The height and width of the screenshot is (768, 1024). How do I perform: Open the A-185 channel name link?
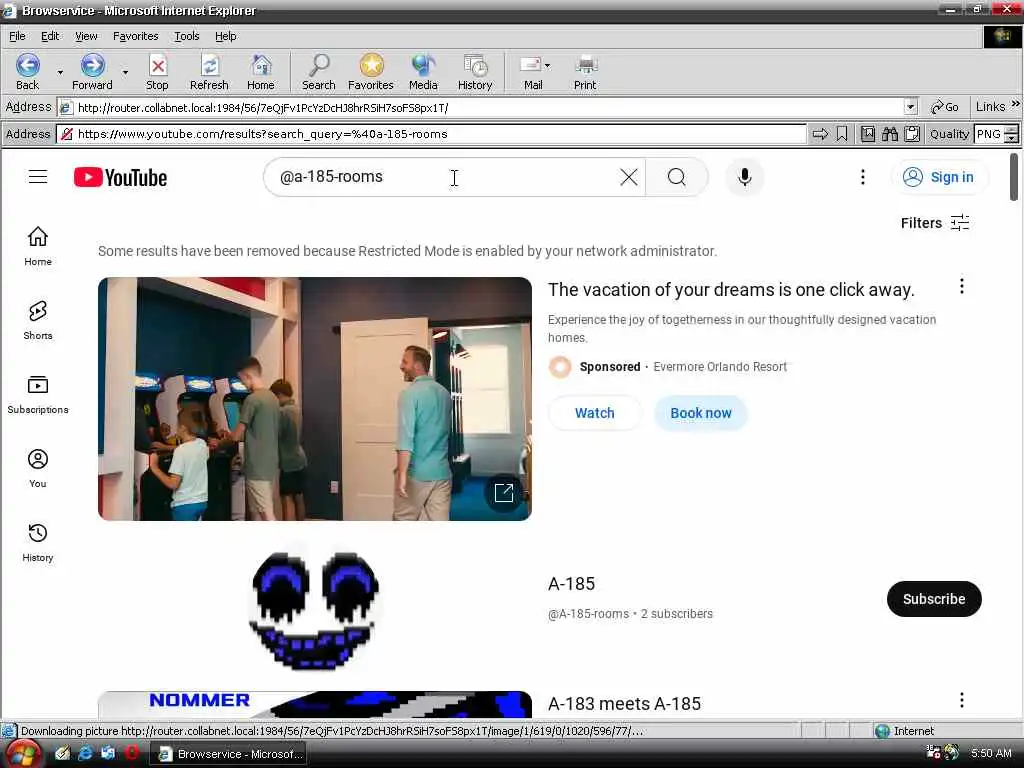[x=571, y=583]
